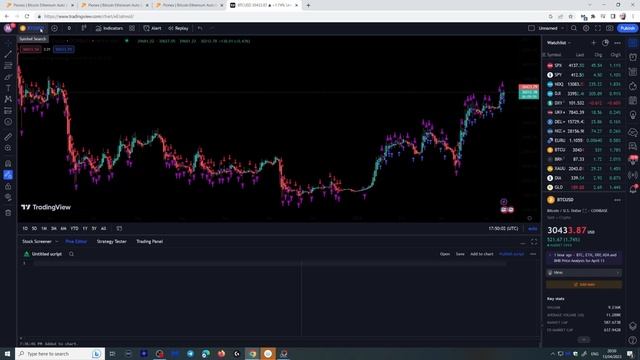Viewport: 640px width, 360px height.
Task: Select the GLD row in the watchlist
Action: click(584, 187)
